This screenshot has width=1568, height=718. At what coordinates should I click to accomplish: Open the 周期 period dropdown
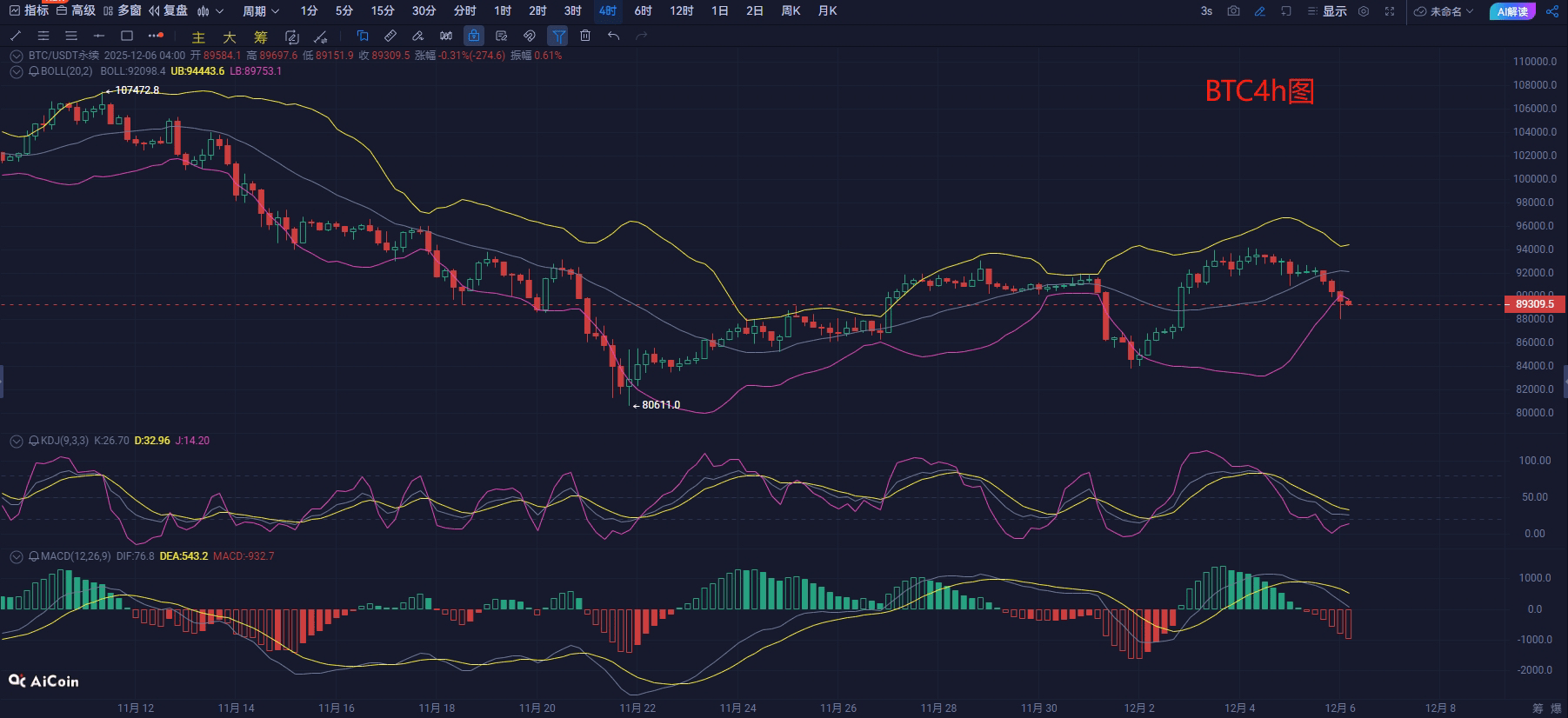(261, 11)
